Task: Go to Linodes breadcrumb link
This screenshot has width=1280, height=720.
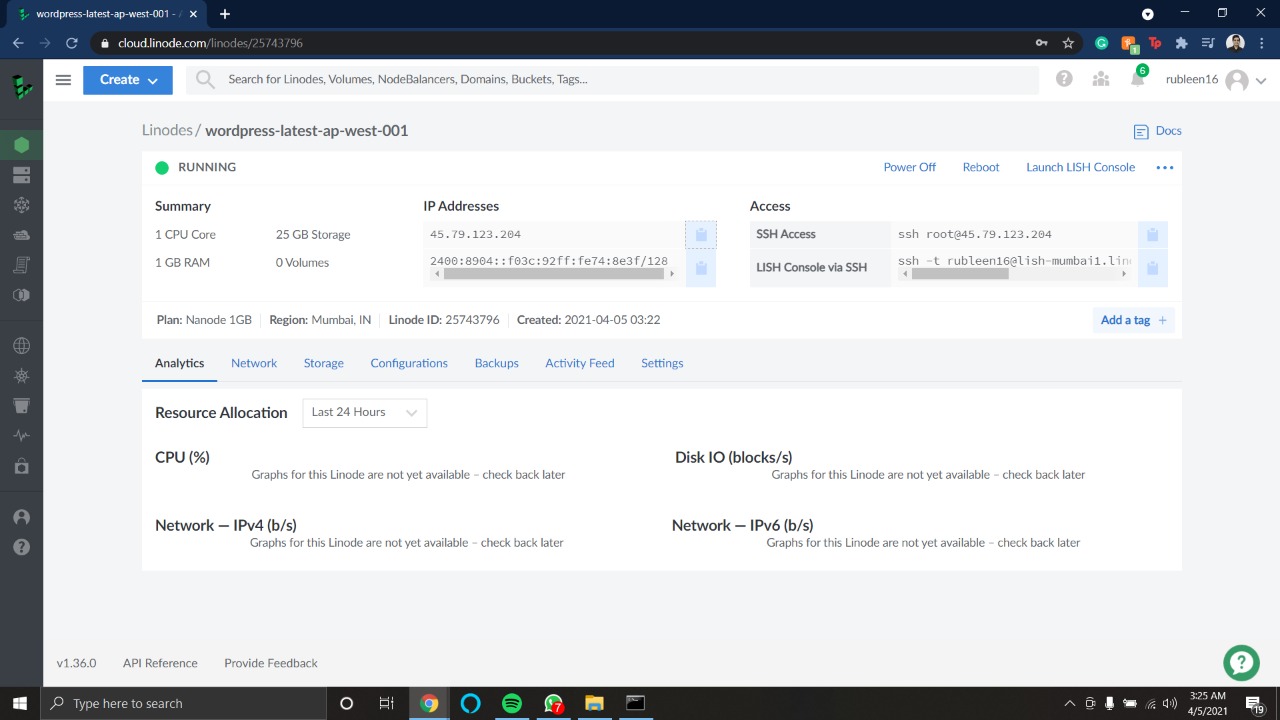Action: pyautogui.click(x=167, y=131)
